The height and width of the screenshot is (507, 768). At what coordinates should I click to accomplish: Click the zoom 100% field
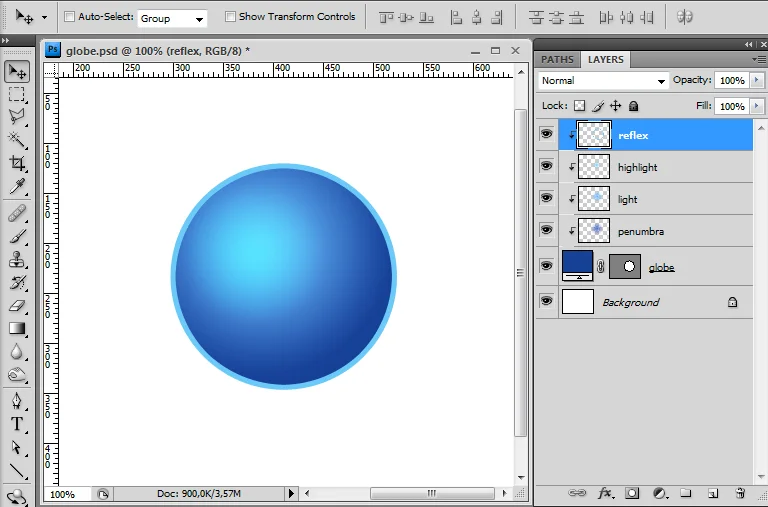pyautogui.click(x=67, y=494)
